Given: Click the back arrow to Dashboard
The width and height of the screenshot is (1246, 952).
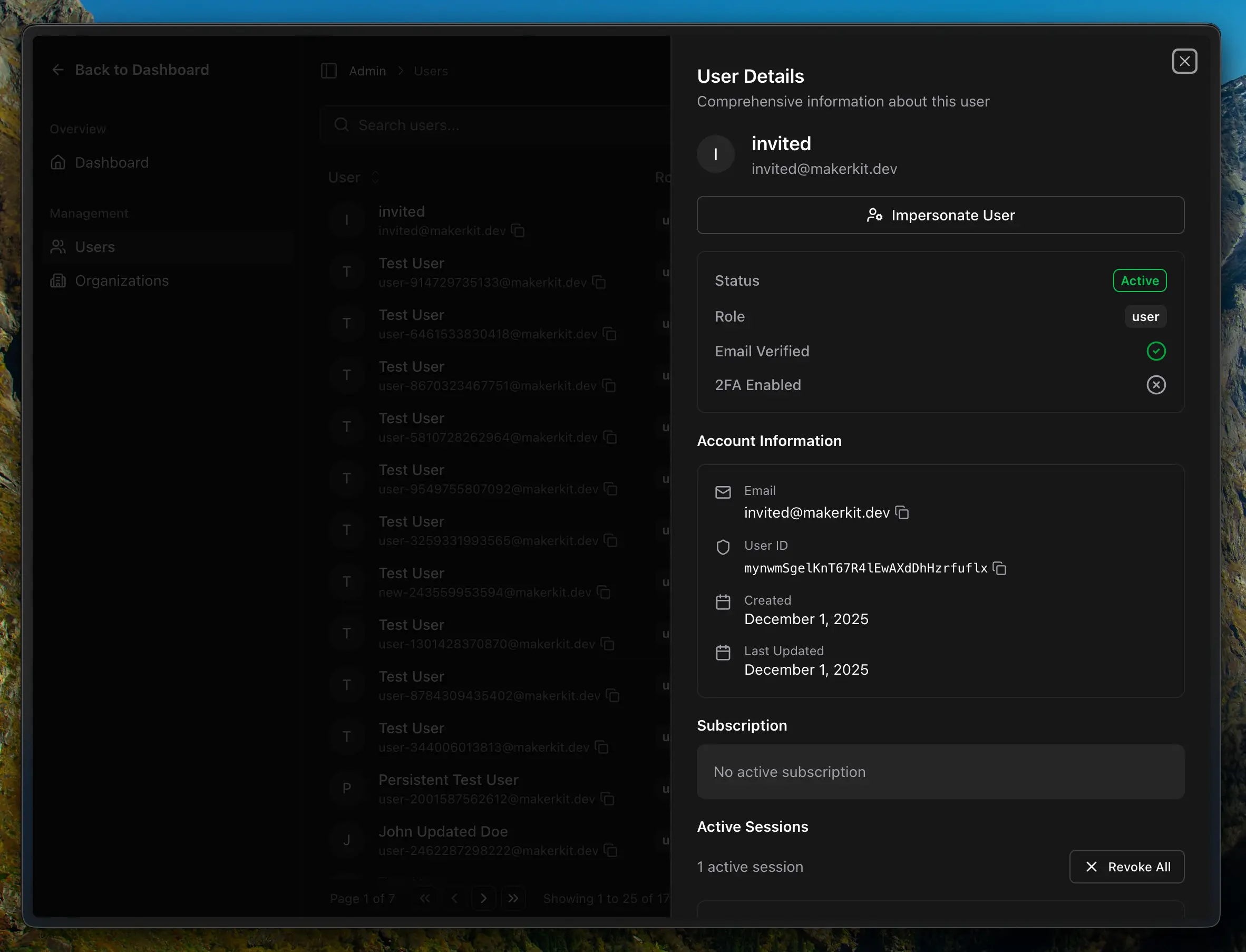Looking at the screenshot, I should [58, 70].
